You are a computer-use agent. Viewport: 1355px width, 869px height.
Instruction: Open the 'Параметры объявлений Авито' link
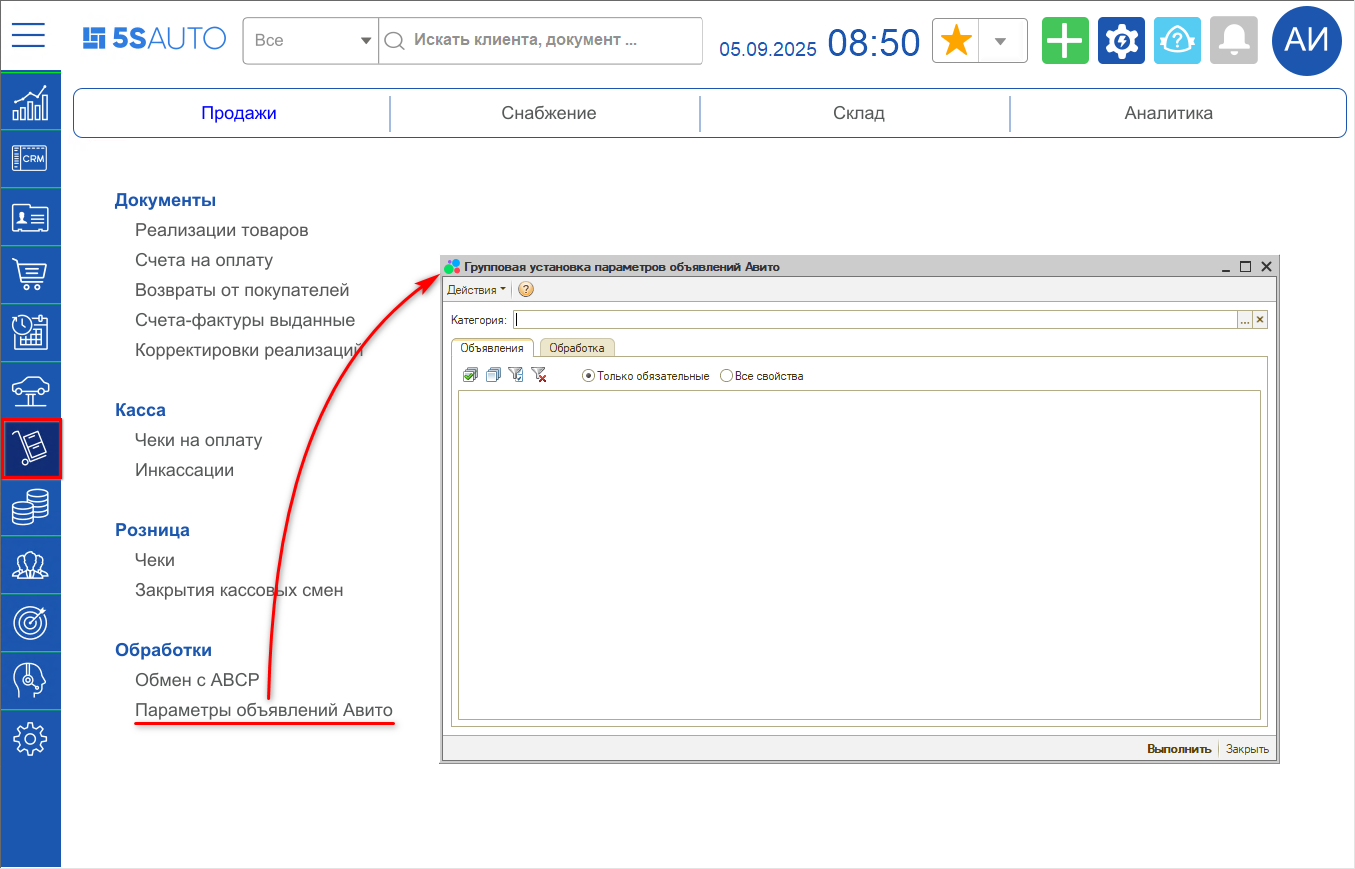coord(264,710)
